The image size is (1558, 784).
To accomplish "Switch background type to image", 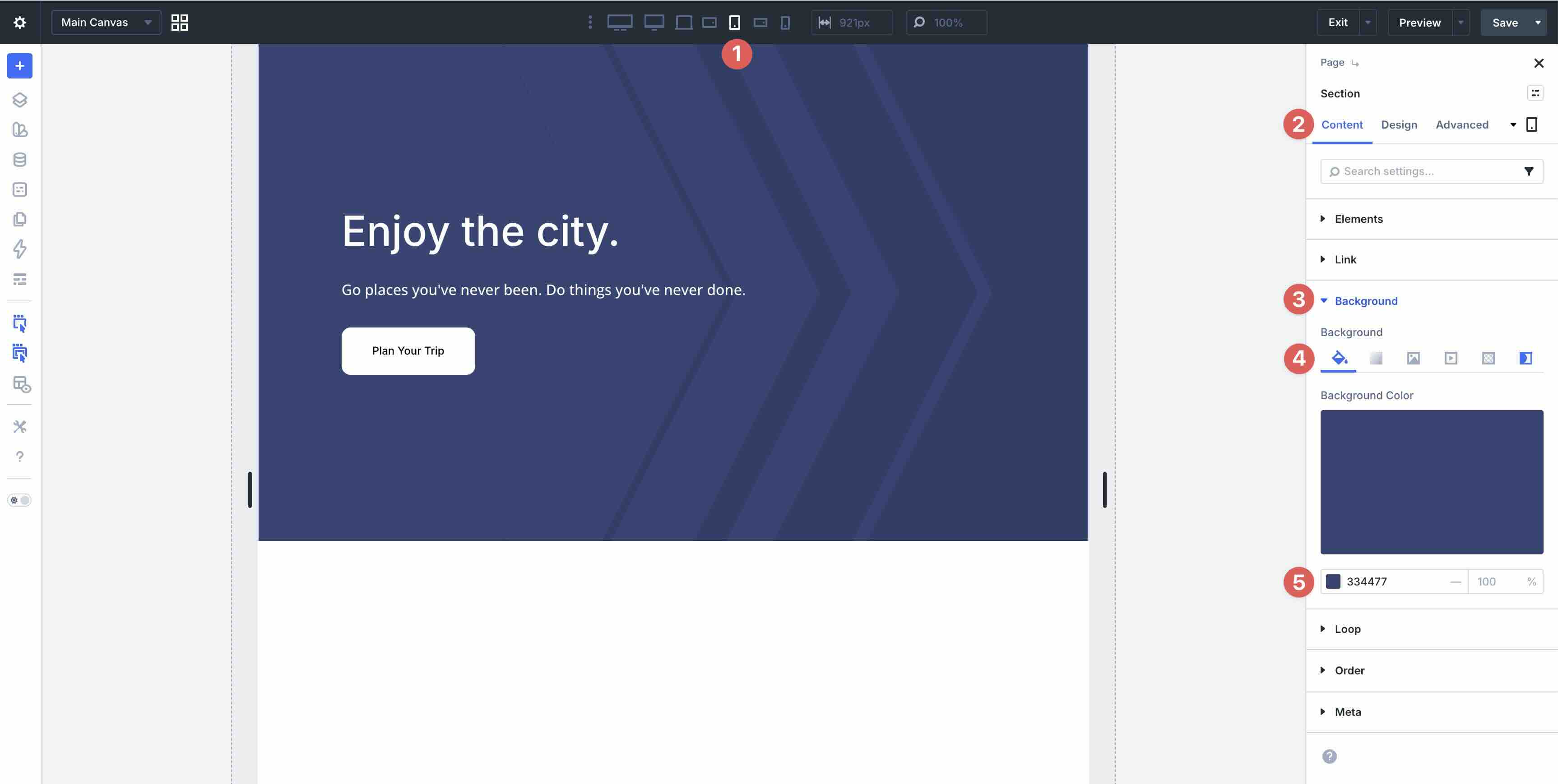I will pos(1414,358).
